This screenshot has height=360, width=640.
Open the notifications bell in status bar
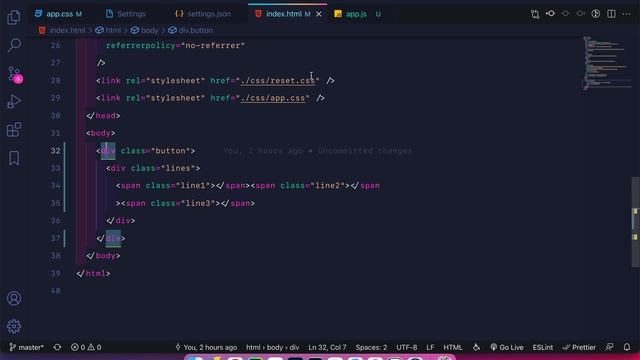627,347
